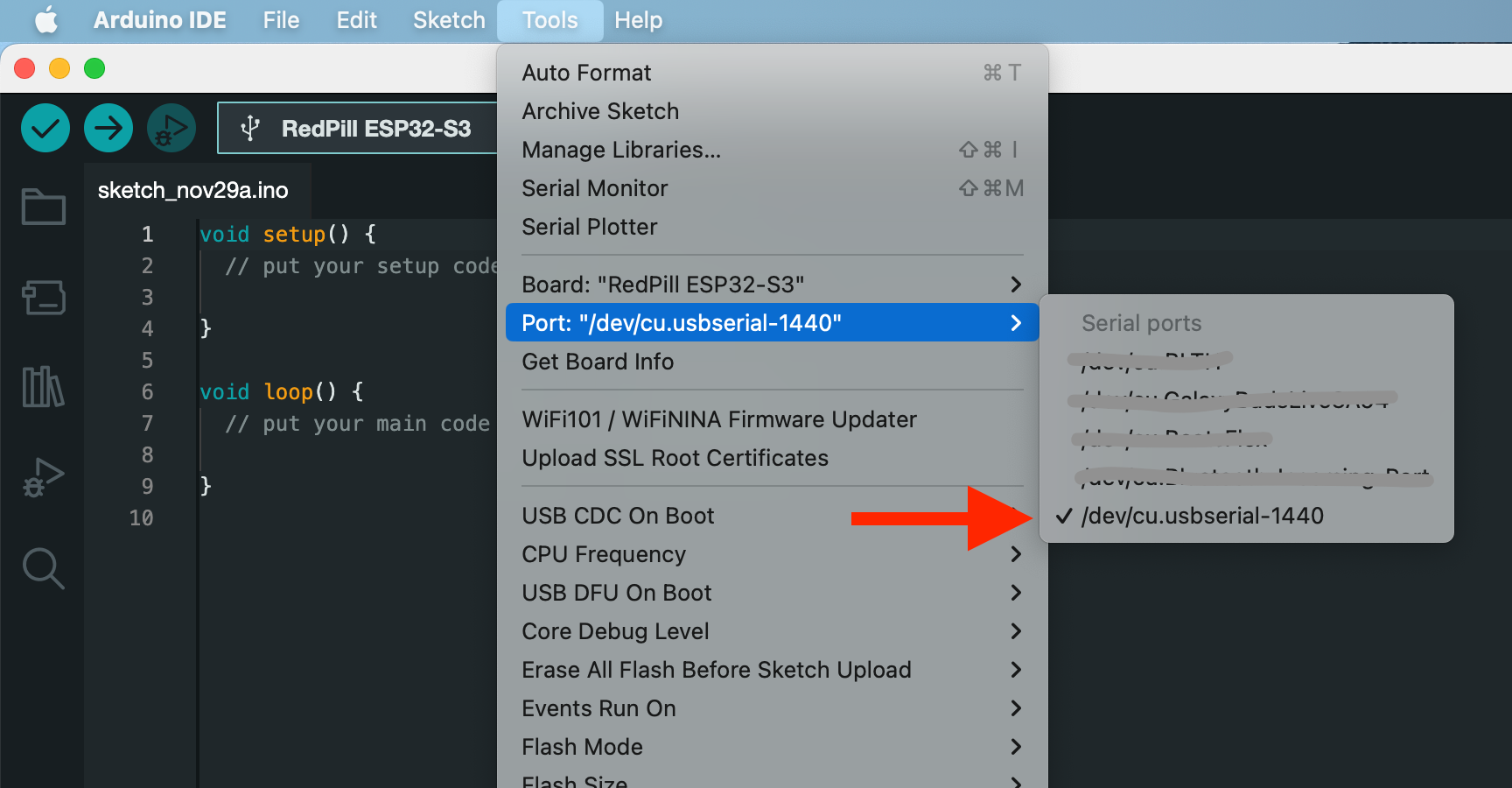
Task: Select the Debug icon in the sidebar
Action: tap(43, 478)
